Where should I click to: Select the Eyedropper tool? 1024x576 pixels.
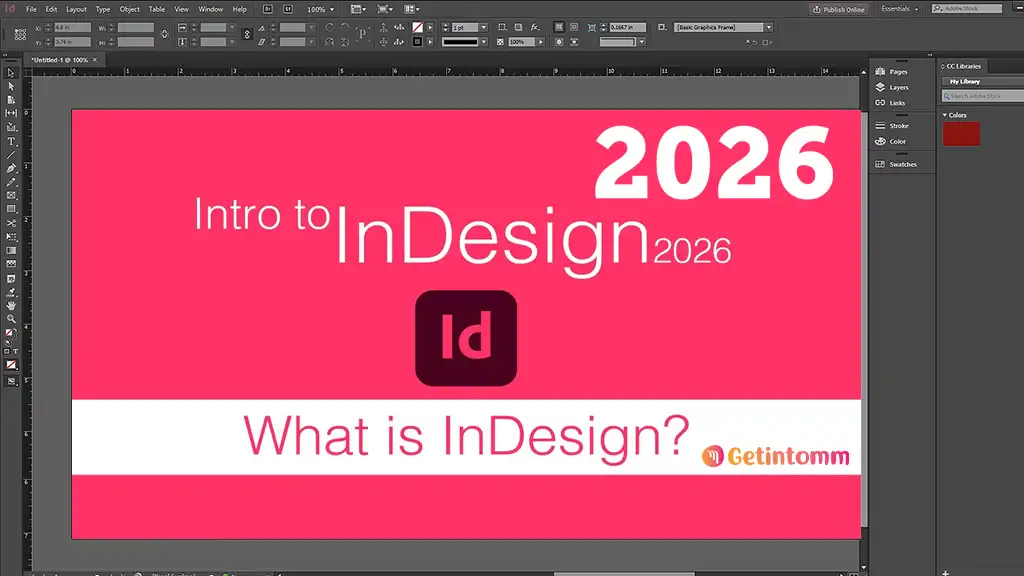(x=11, y=293)
